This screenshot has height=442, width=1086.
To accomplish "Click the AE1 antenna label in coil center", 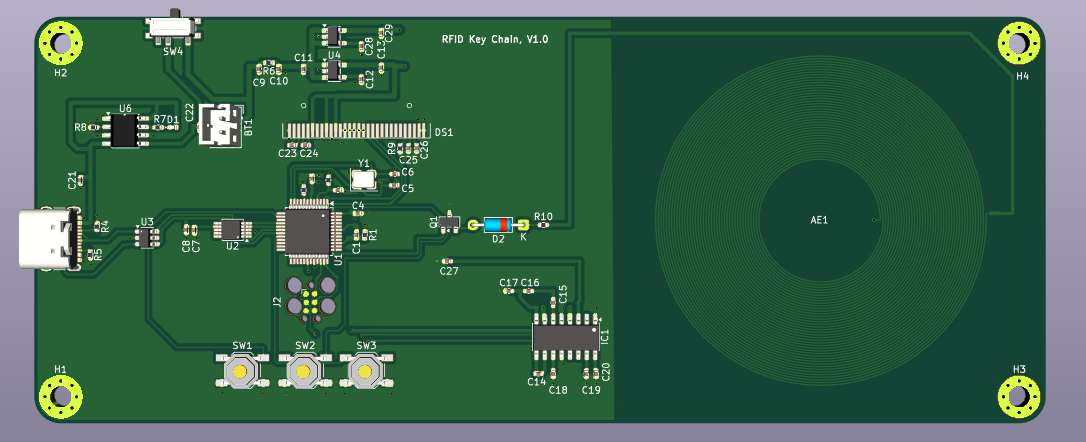I will click(819, 220).
